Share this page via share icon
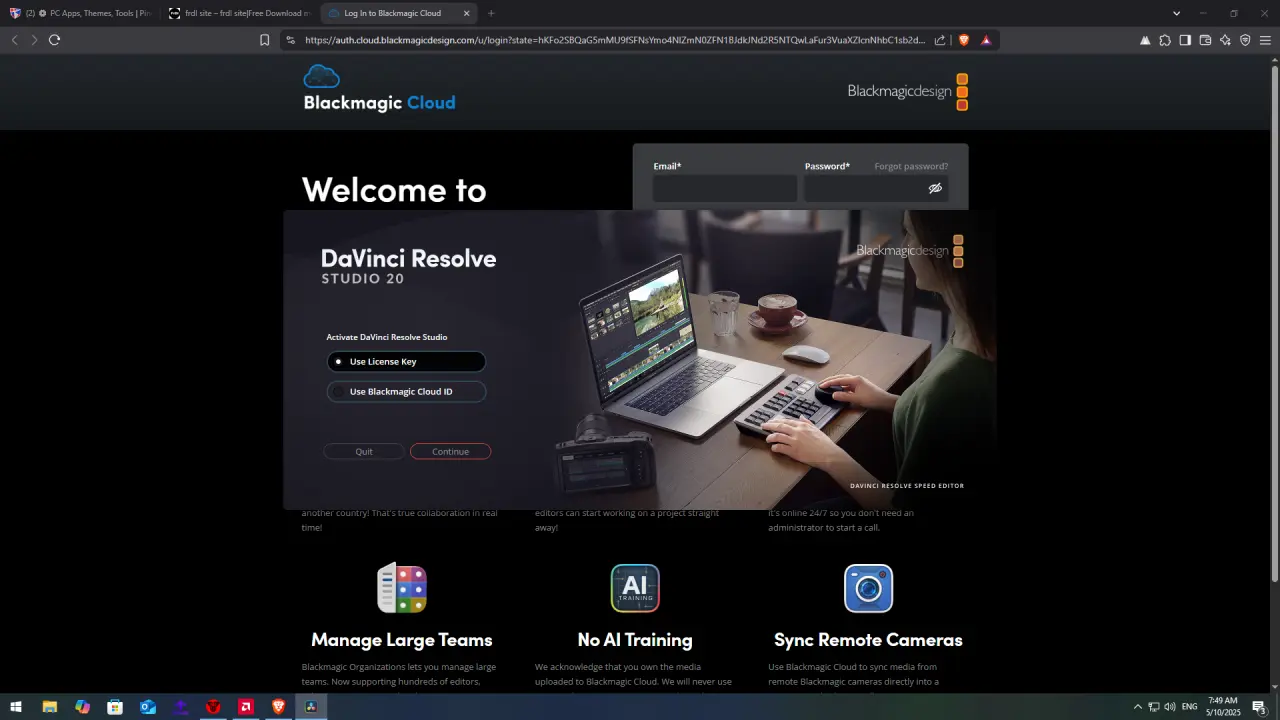This screenshot has height=720, width=1280. [940, 40]
